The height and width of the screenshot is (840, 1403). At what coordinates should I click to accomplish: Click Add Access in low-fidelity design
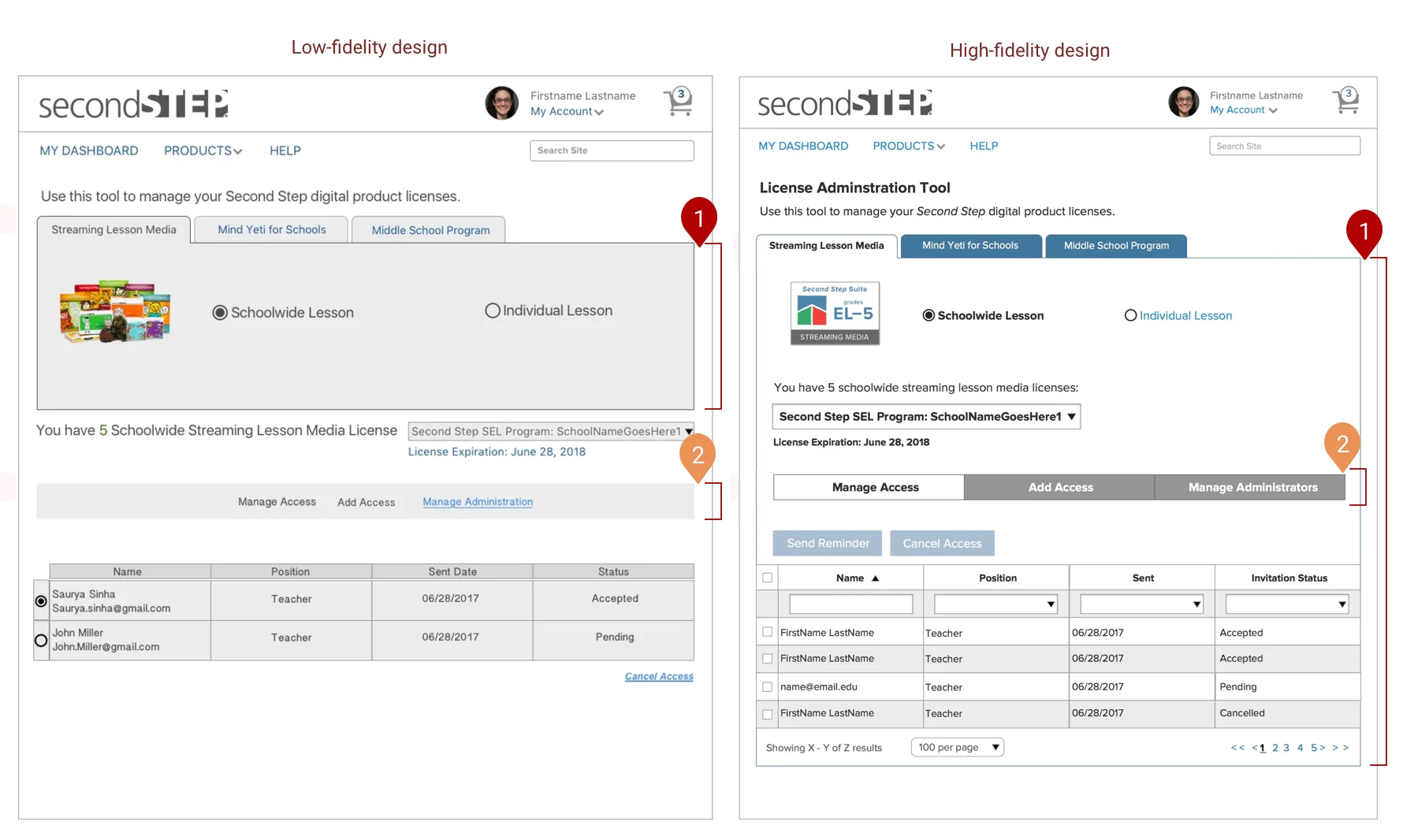pos(367,502)
